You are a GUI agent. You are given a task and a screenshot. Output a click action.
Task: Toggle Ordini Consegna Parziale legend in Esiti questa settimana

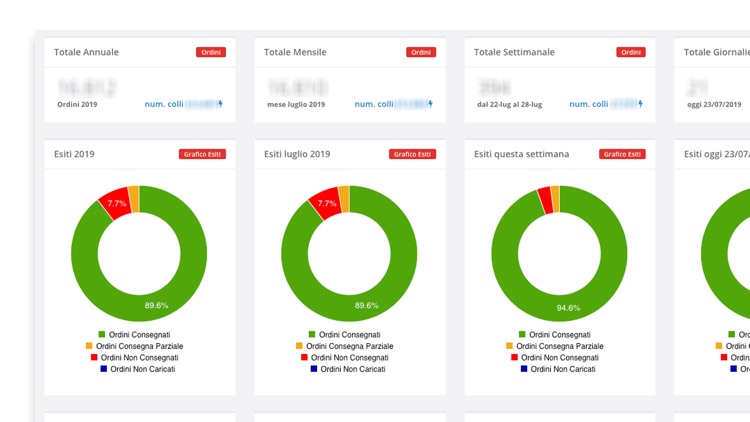(555, 346)
